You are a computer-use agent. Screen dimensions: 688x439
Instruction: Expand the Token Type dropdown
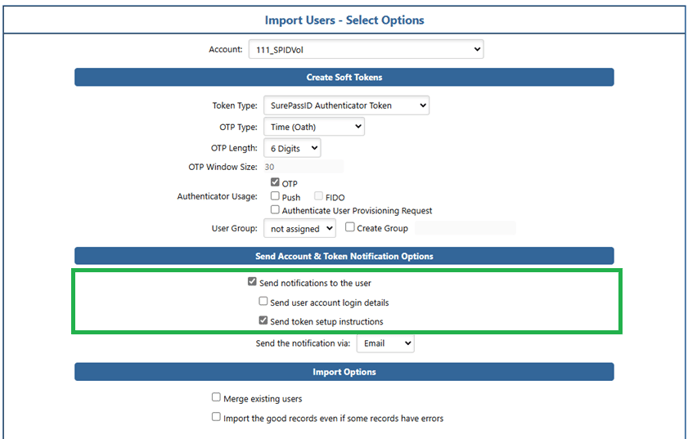tap(346, 105)
